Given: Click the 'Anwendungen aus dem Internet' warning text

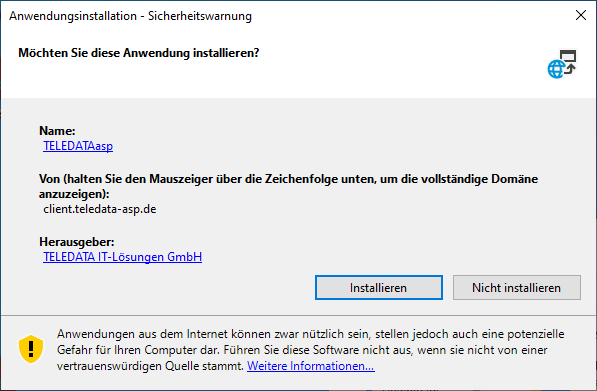Looking at the screenshot, I should tap(310, 350).
